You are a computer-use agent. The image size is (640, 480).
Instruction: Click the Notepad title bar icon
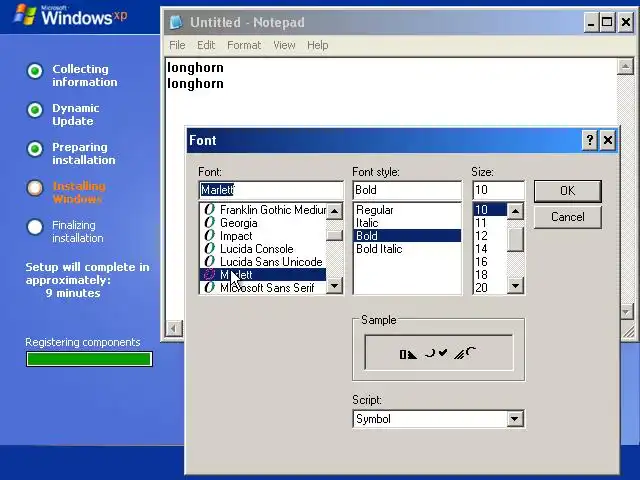(x=176, y=22)
